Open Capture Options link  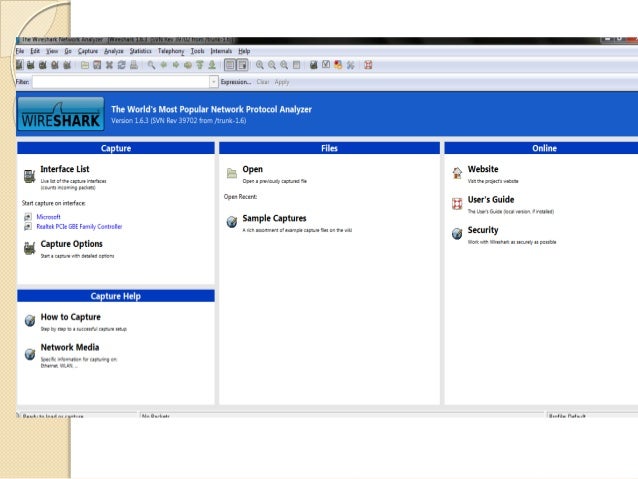point(72,244)
